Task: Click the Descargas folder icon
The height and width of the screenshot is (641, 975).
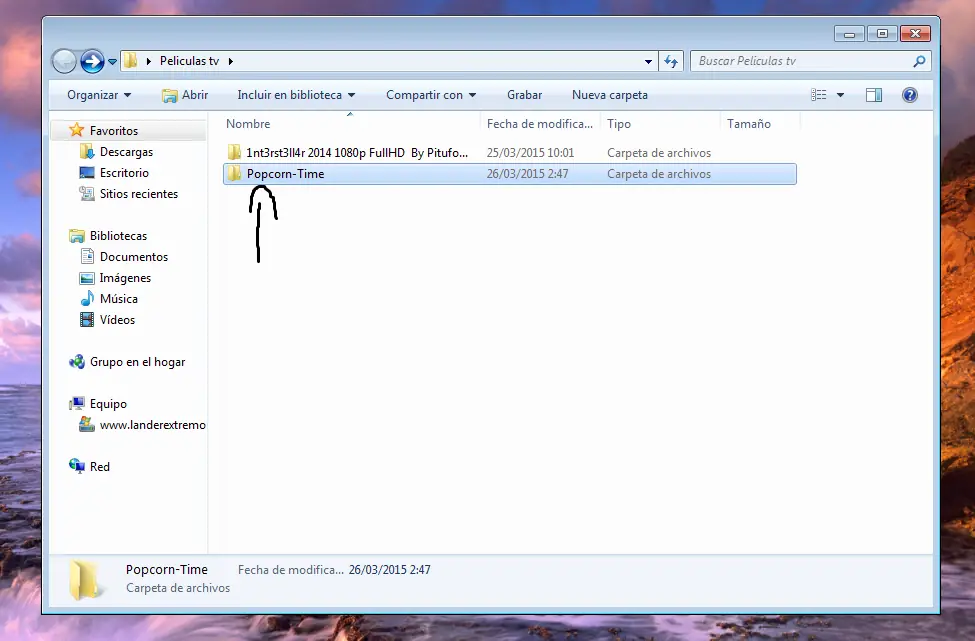Action: tap(86, 151)
